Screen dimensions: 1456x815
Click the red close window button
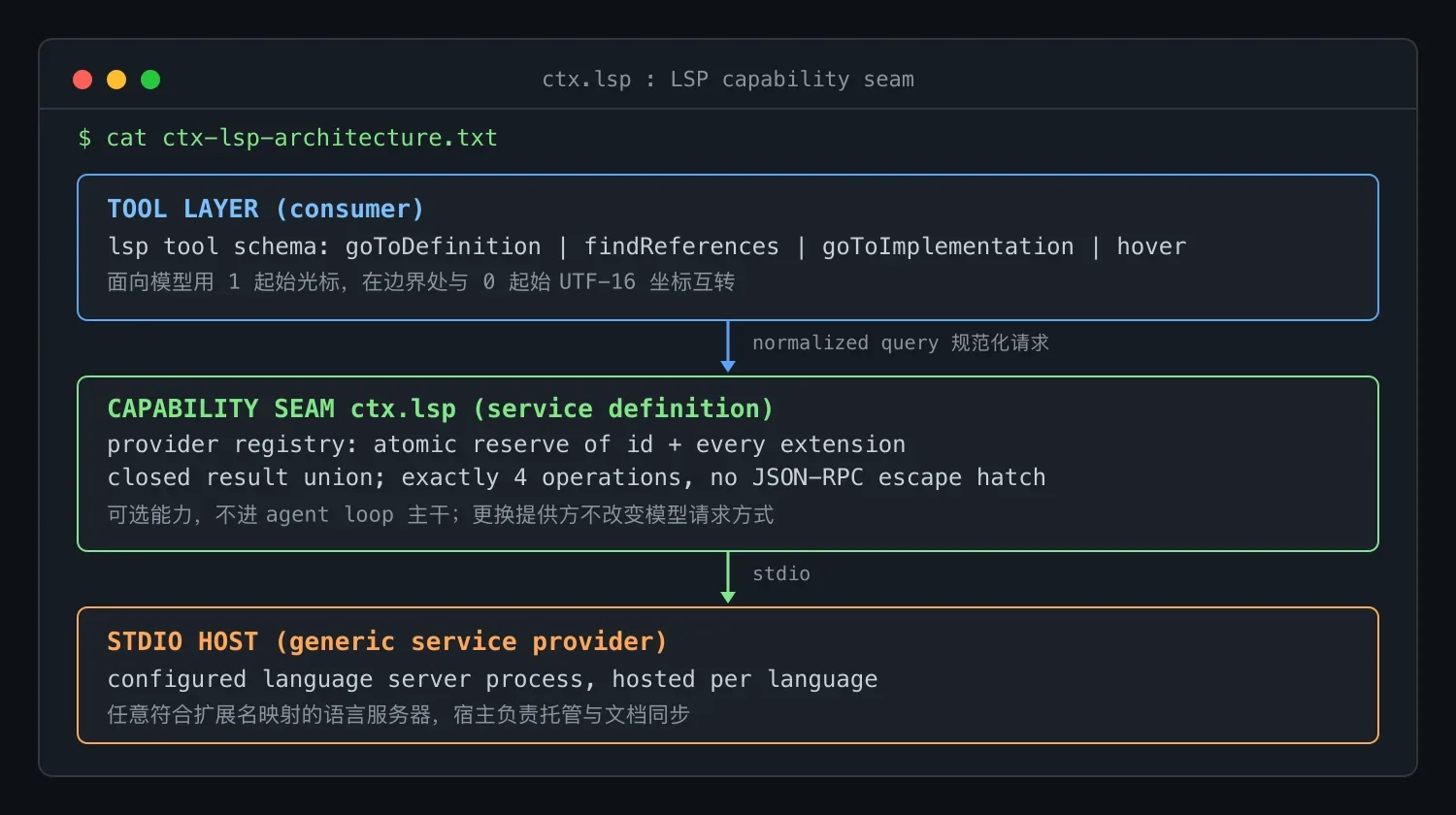point(83,80)
